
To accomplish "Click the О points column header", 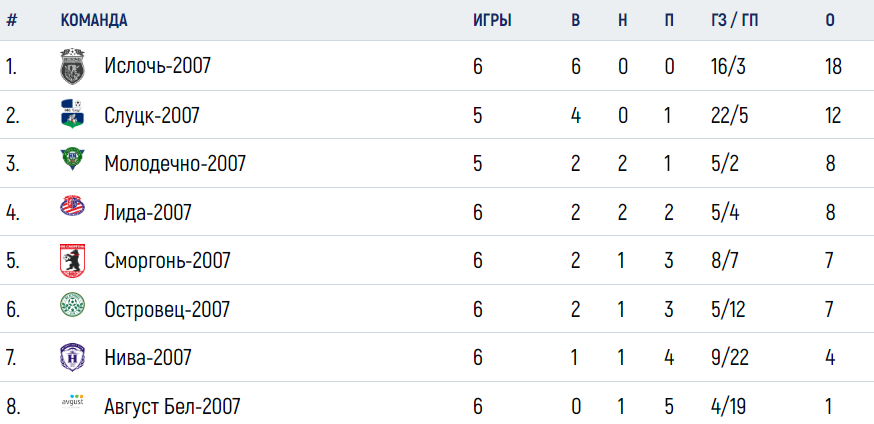I will pos(831,21).
